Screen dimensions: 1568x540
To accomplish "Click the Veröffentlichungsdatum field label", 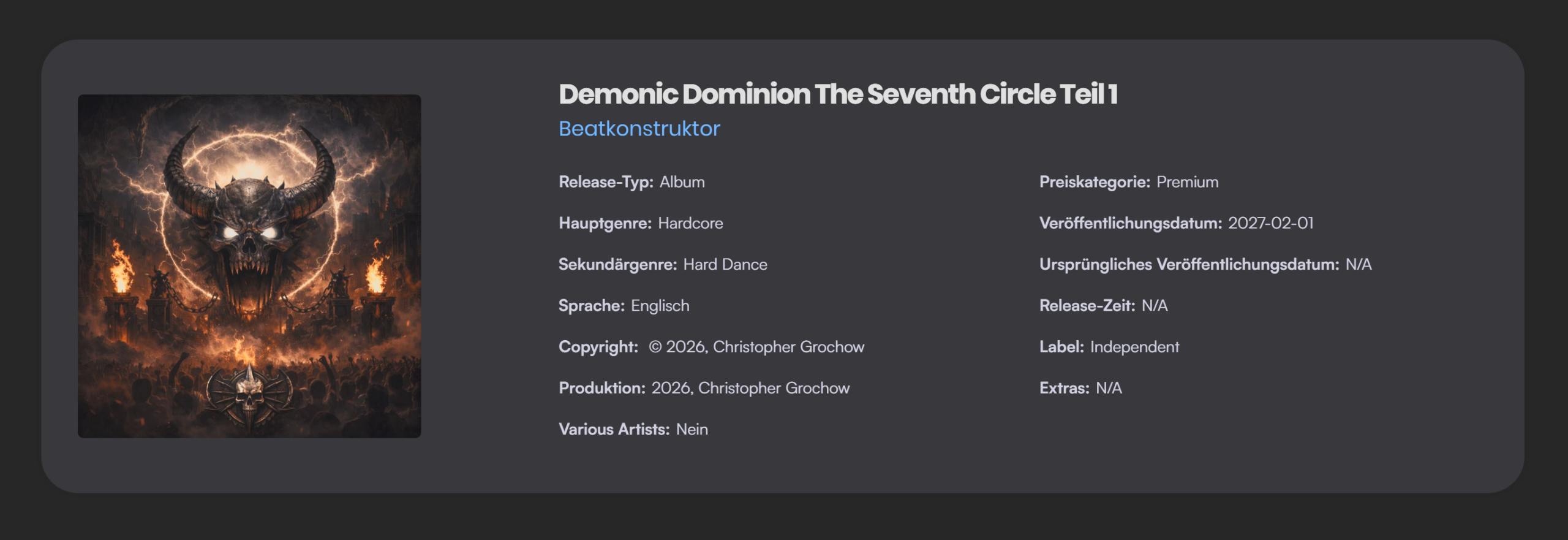I will (x=1130, y=223).
